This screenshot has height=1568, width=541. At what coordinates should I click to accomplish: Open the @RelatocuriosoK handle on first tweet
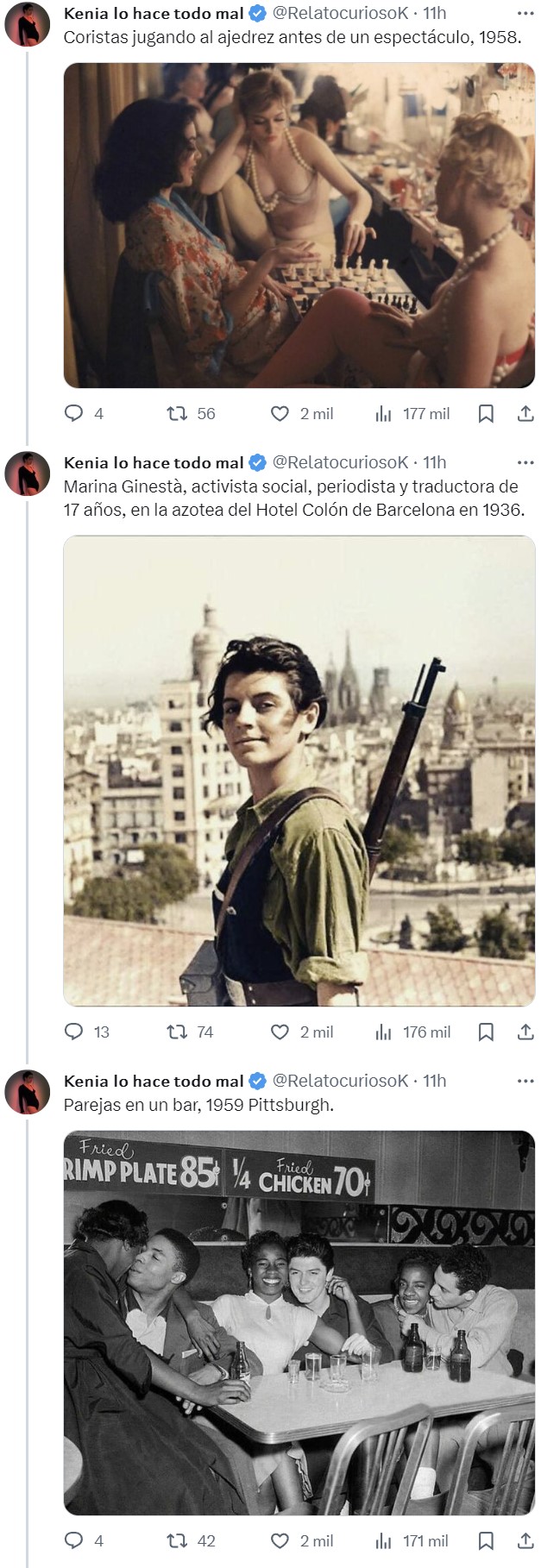[x=340, y=13]
